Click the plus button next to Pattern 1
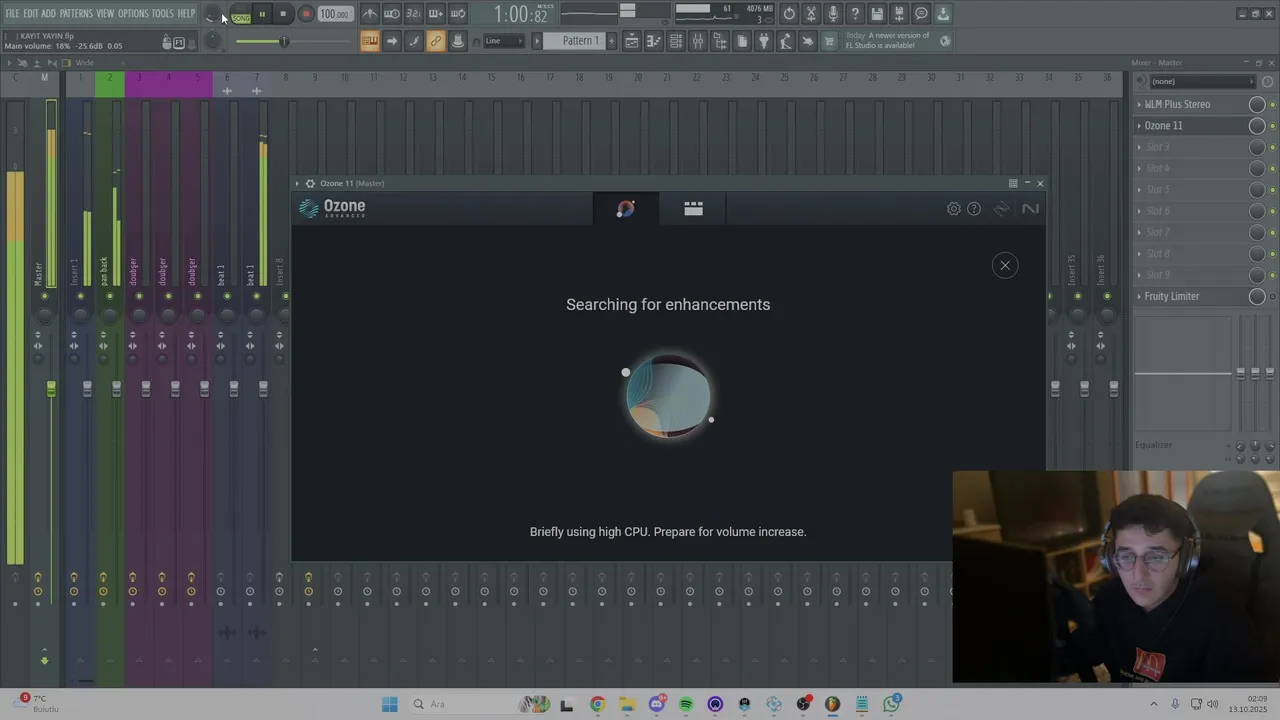Viewport: 1280px width, 720px height. (610, 41)
